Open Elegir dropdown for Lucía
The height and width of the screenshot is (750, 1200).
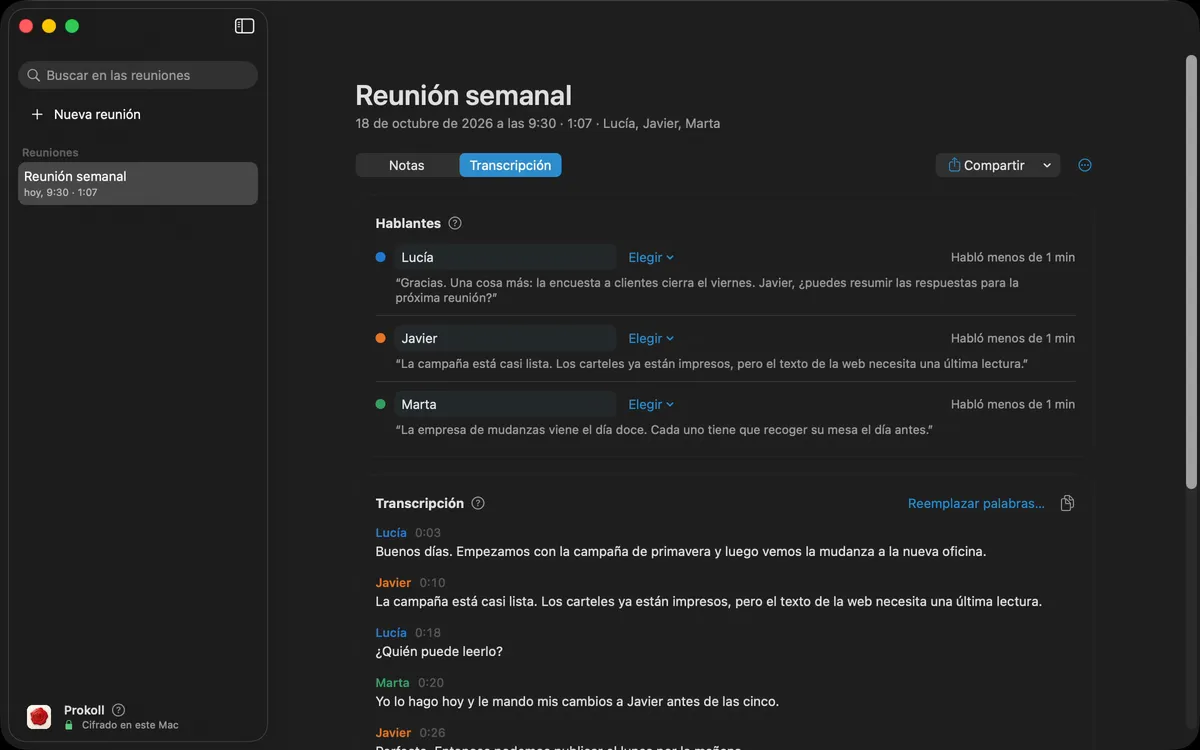[x=651, y=257]
